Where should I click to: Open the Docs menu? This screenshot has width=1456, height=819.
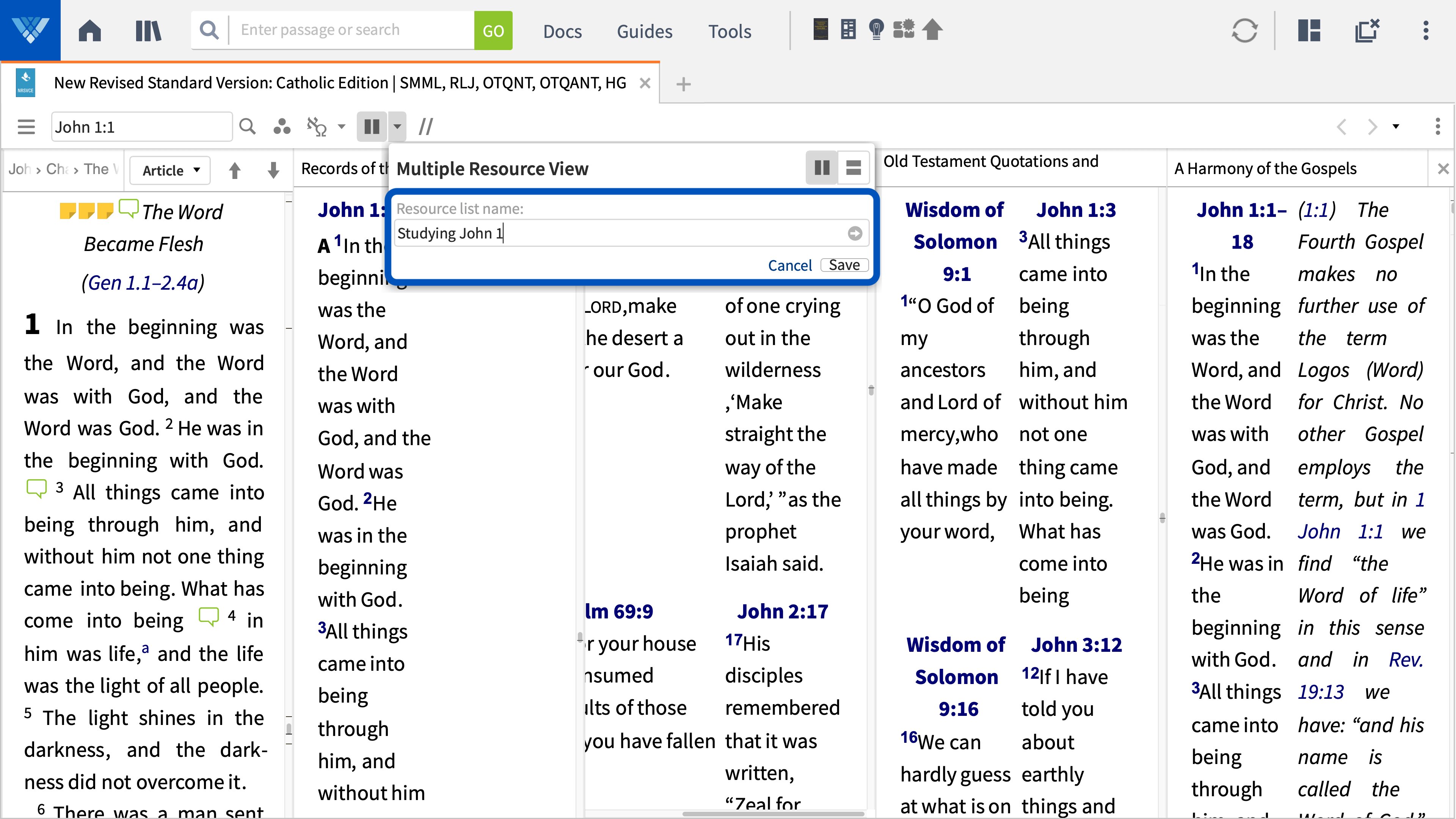point(562,31)
